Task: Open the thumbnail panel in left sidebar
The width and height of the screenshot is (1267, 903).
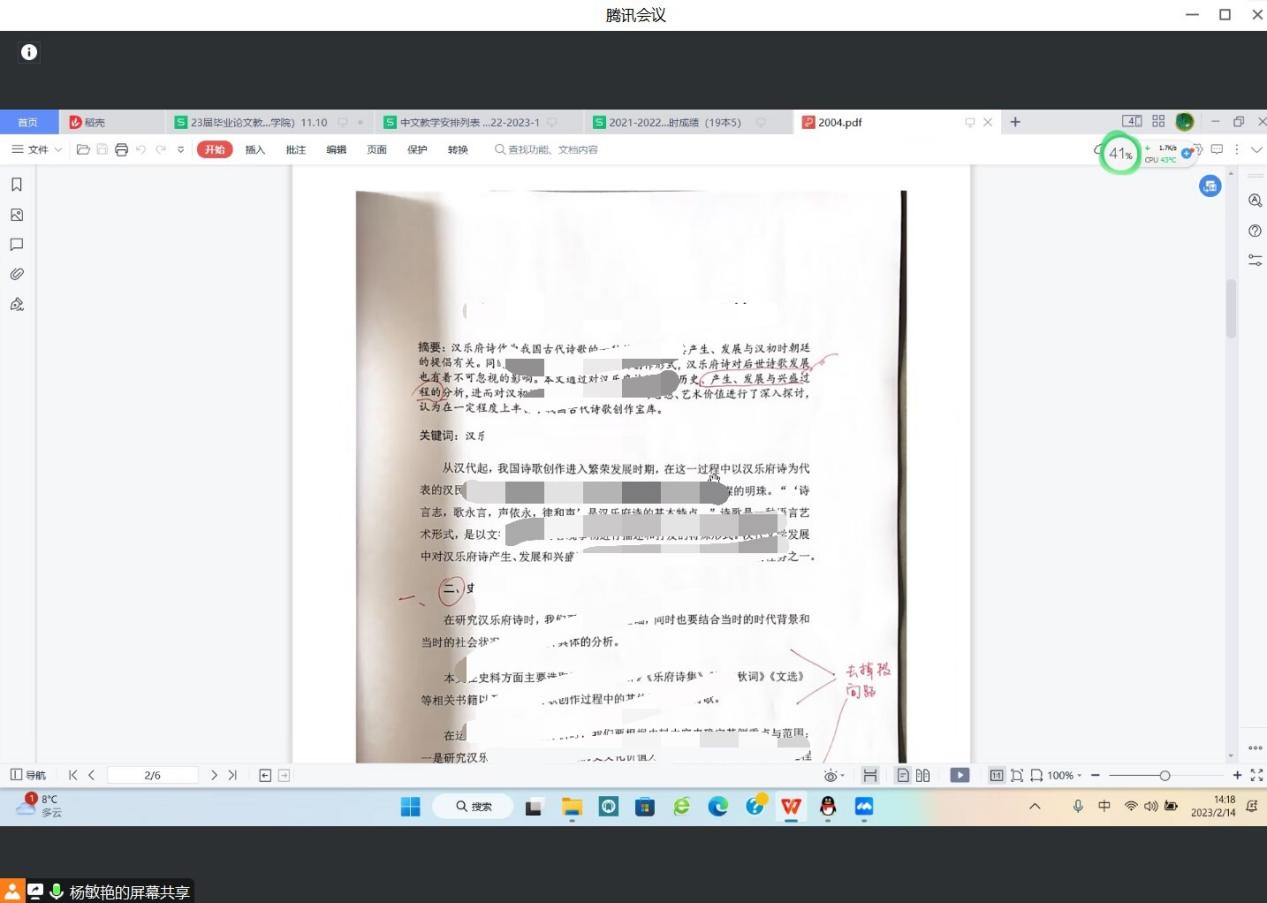Action: pos(16,215)
